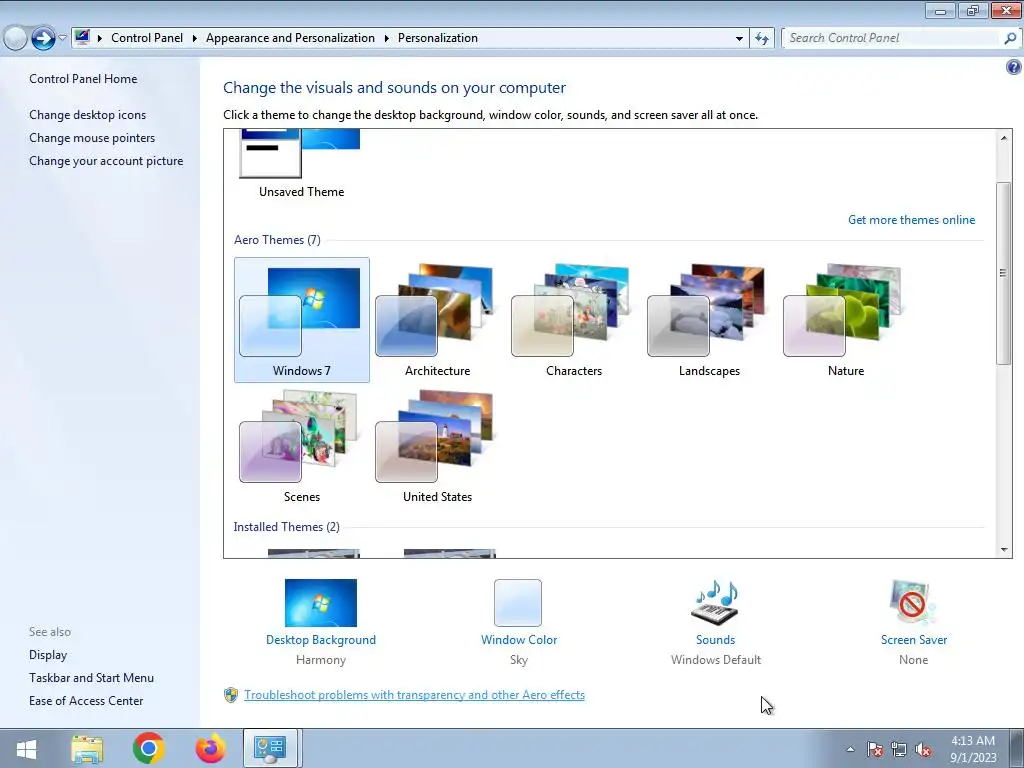Open Taskbar and Start Menu link
Viewport: 1024px width, 768px height.
click(x=91, y=678)
